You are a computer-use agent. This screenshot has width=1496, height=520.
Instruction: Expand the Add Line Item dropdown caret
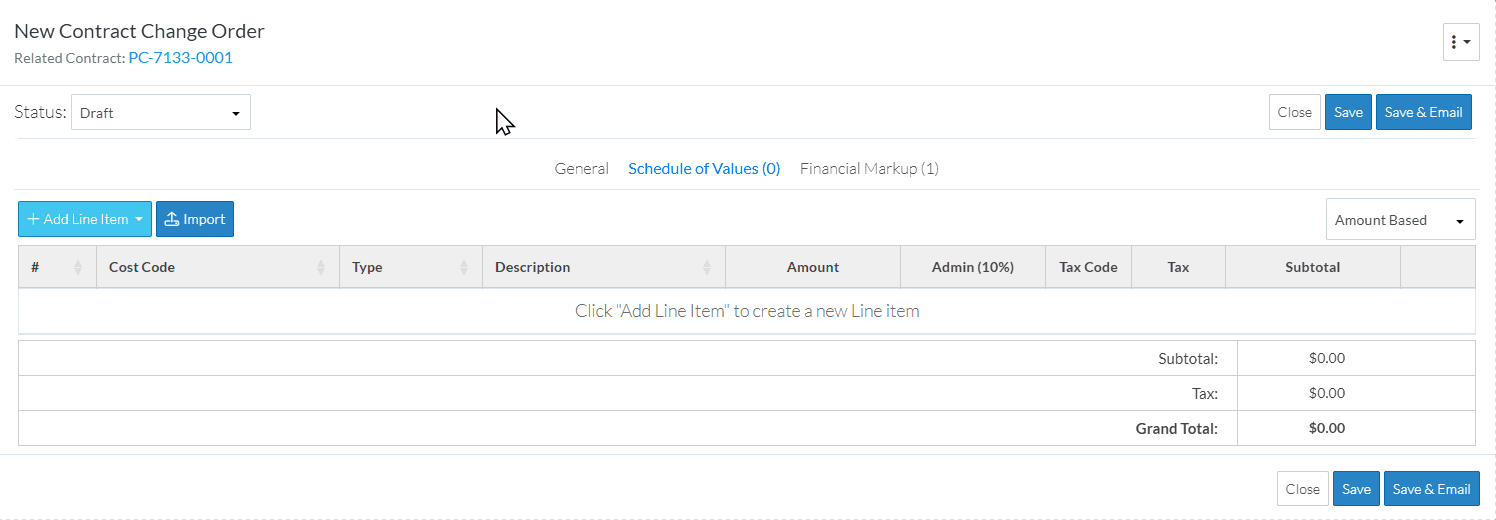[139, 219]
